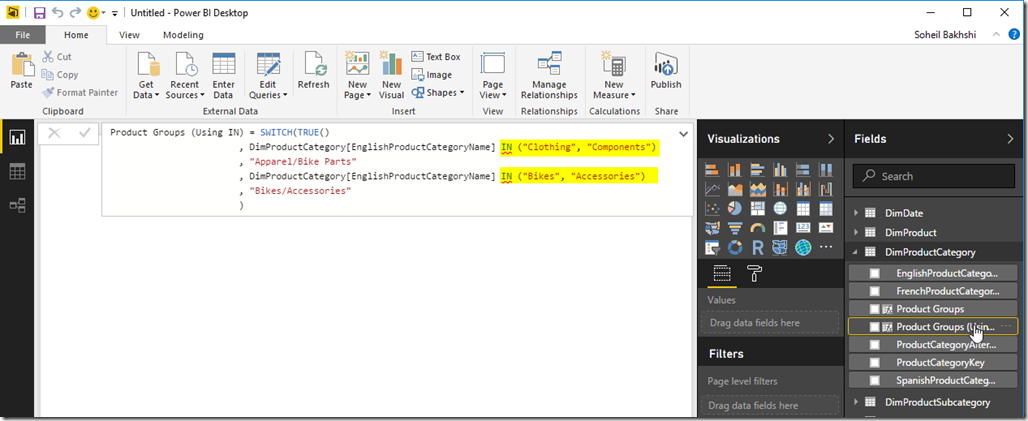Select the waterfall chart visual
This screenshot has height=421, width=1028.
[x=826, y=190]
